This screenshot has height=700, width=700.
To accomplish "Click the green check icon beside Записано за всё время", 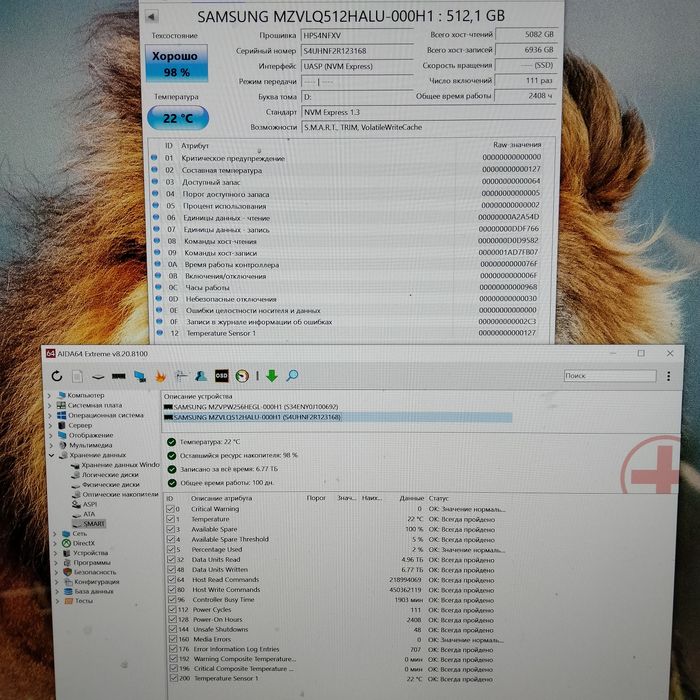I will tap(171, 469).
